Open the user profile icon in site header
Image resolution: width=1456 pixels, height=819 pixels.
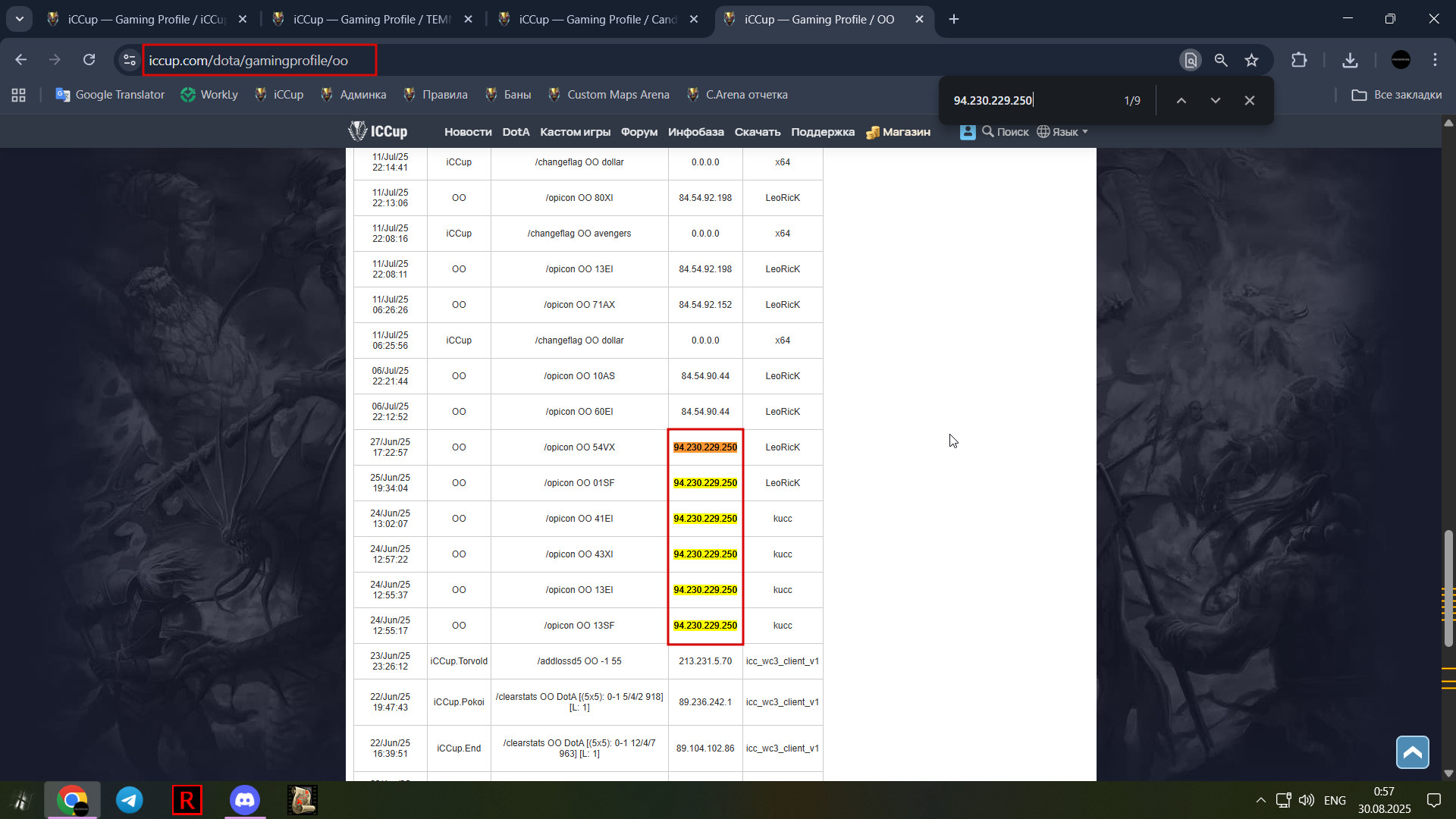click(968, 131)
